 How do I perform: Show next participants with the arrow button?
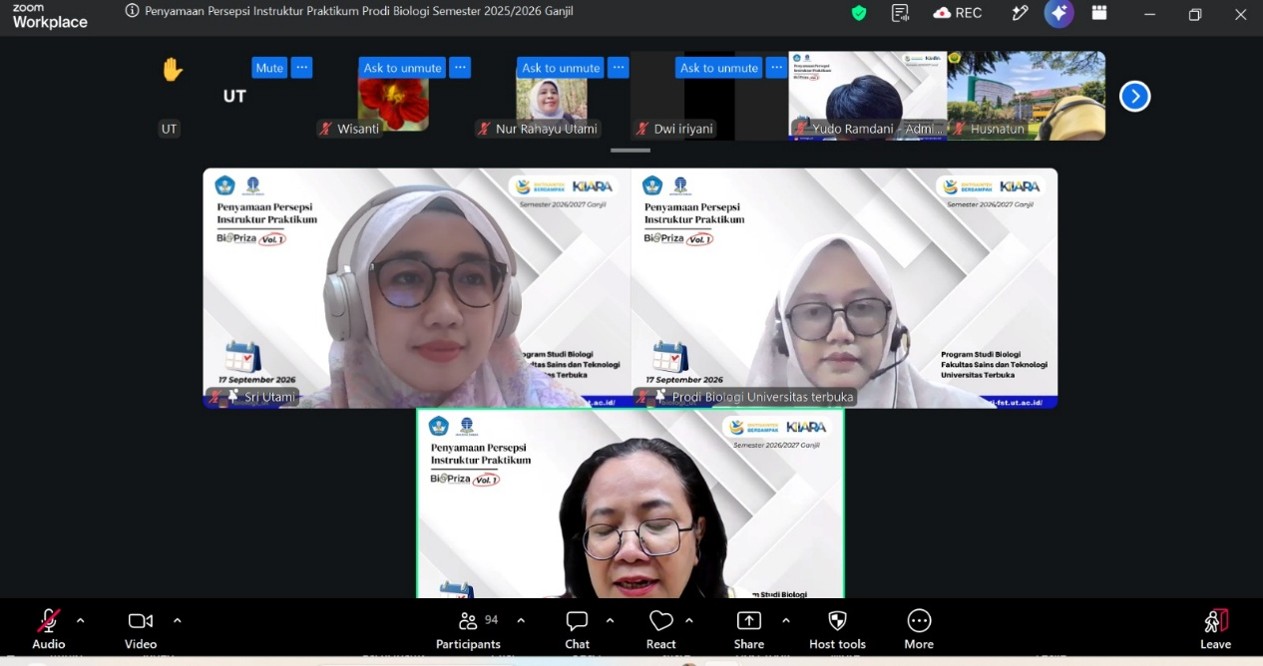tap(1135, 96)
